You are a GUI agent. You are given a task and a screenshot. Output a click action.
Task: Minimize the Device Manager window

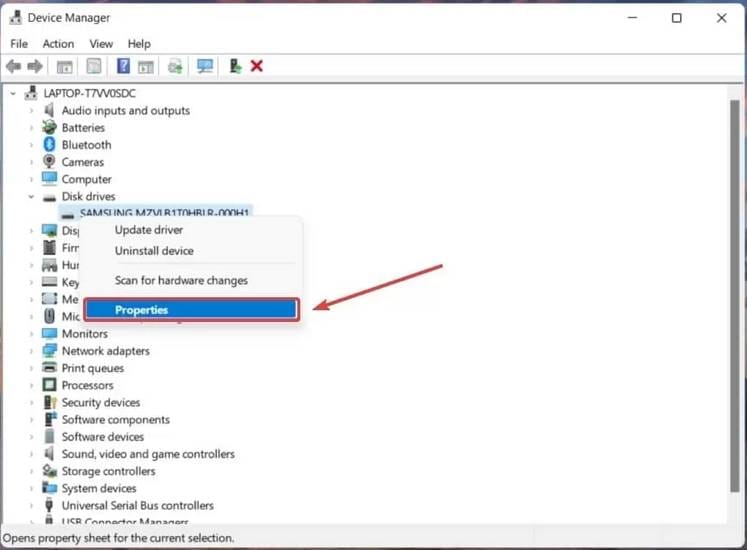click(x=632, y=18)
